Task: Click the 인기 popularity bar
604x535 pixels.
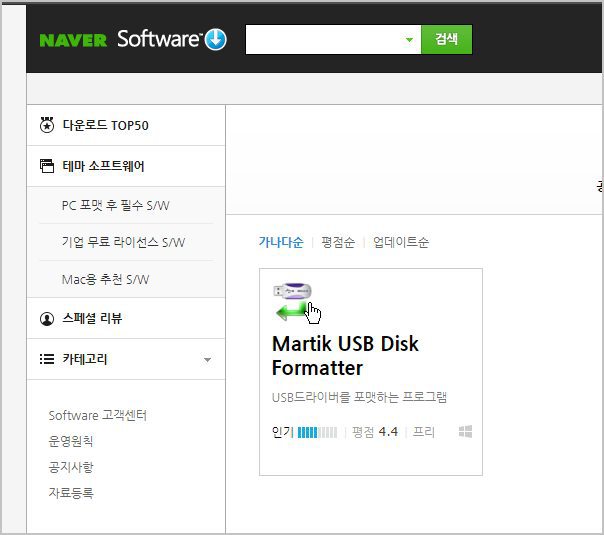Action: tap(319, 432)
